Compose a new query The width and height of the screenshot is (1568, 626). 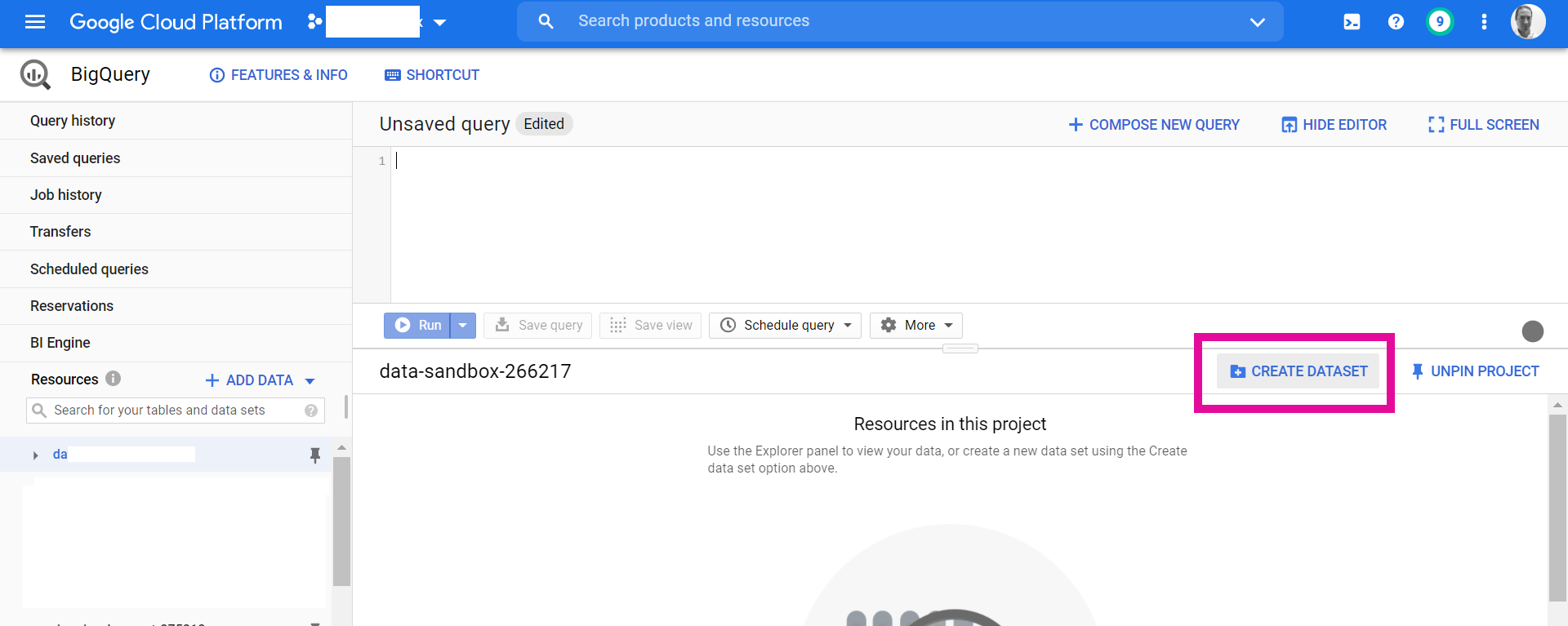1154,125
